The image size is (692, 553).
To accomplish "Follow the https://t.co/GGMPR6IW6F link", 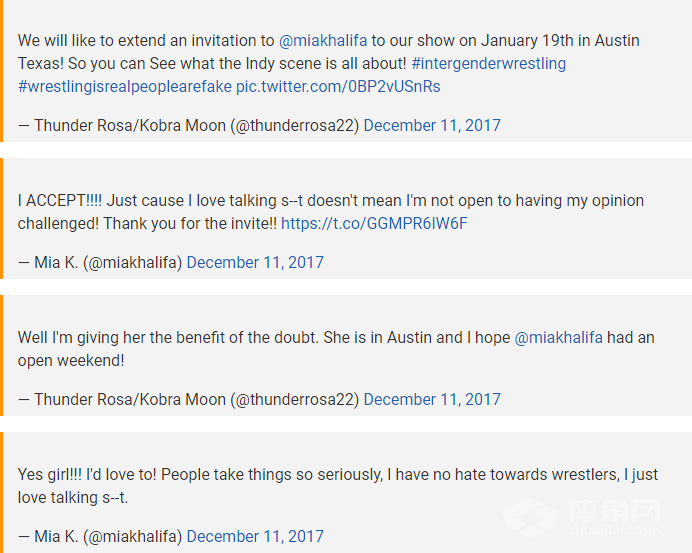I will tap(374, 223).
